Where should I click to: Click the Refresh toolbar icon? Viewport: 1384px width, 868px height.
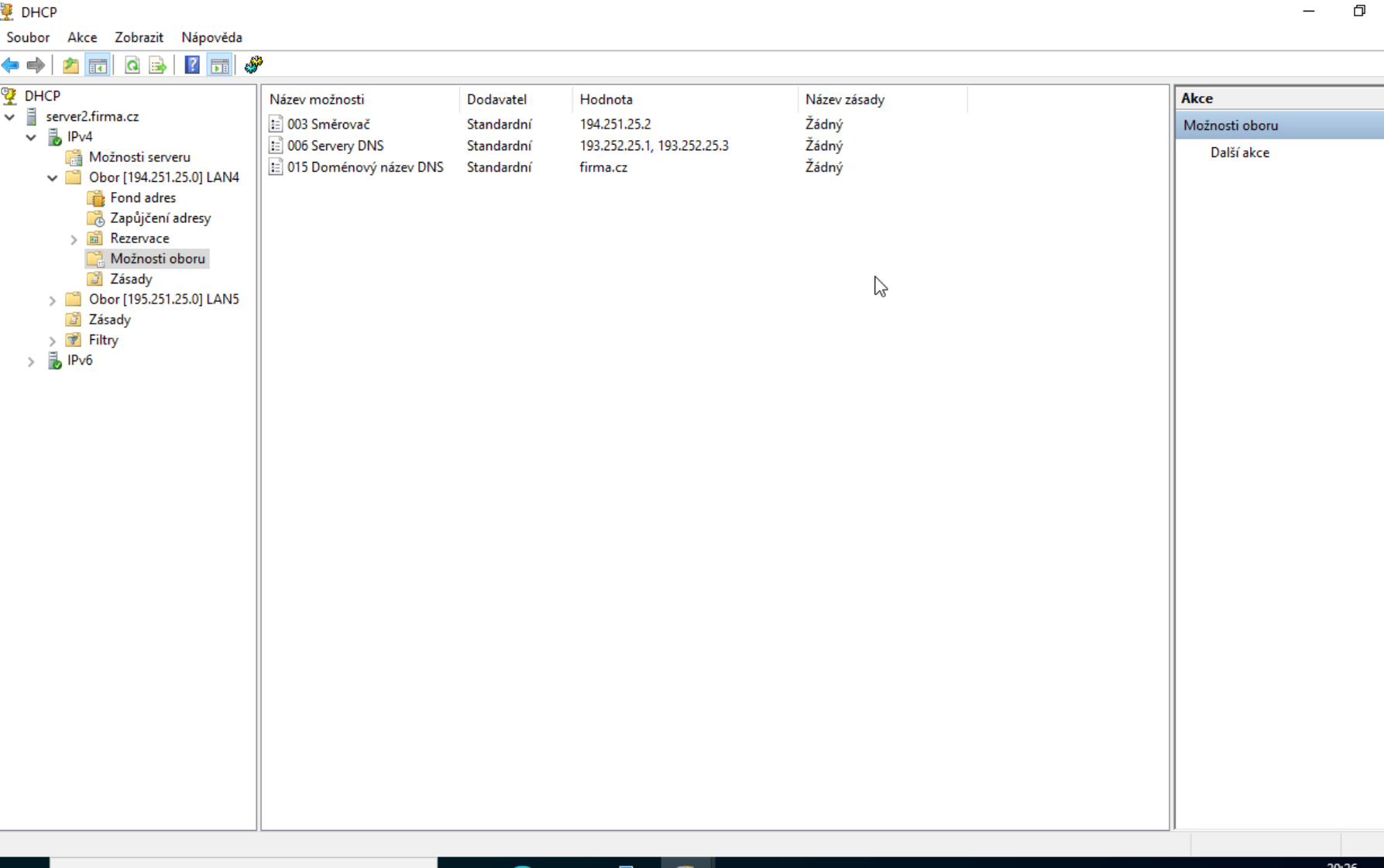[x=132, y=65]
